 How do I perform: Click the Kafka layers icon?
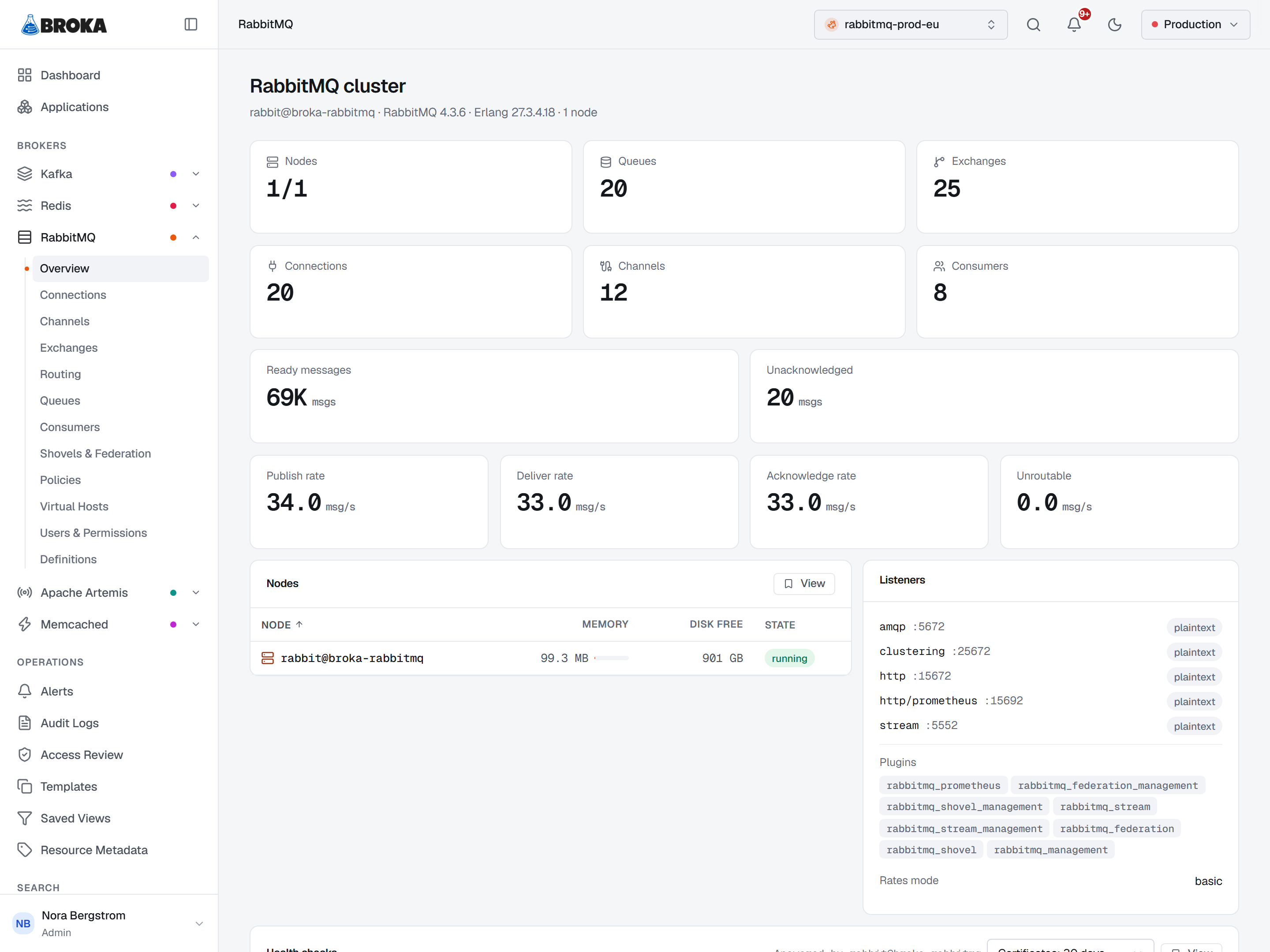24,174
